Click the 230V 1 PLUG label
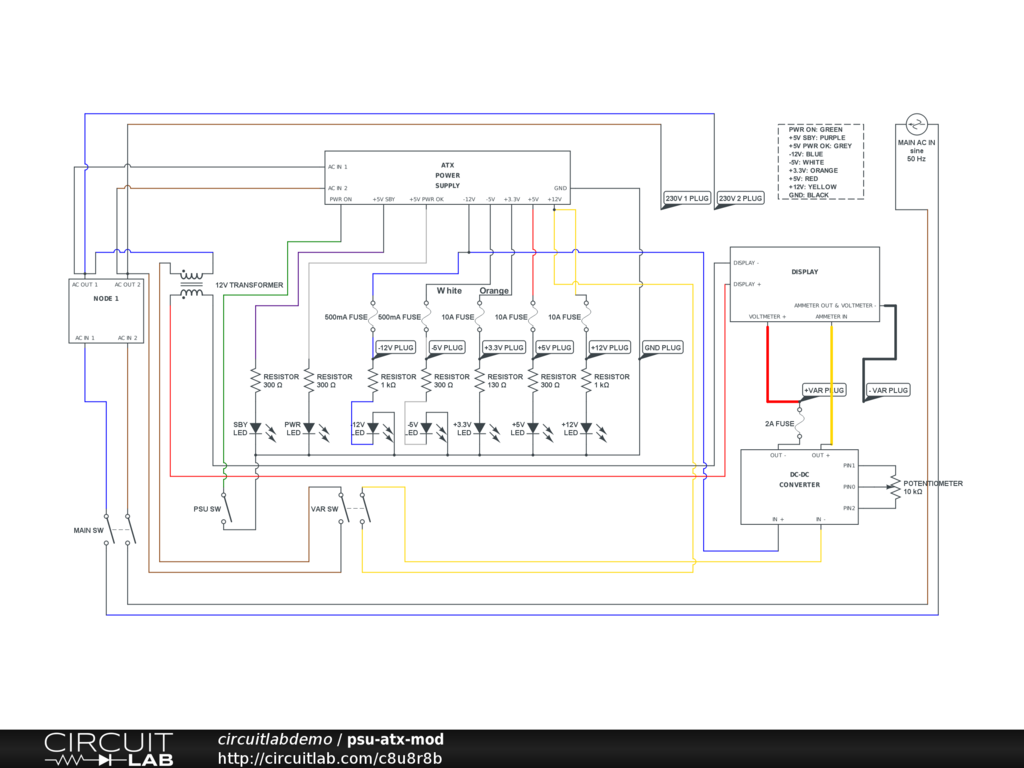 pyautogui.click(x=687, y=199)
